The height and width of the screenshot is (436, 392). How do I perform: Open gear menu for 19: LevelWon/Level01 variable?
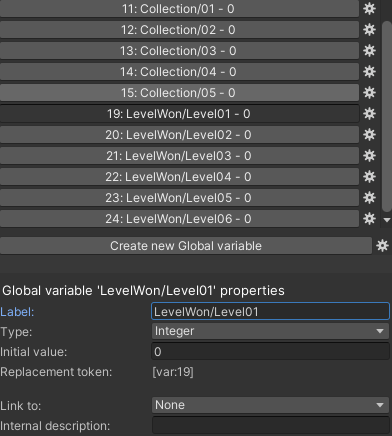point(369,114)
